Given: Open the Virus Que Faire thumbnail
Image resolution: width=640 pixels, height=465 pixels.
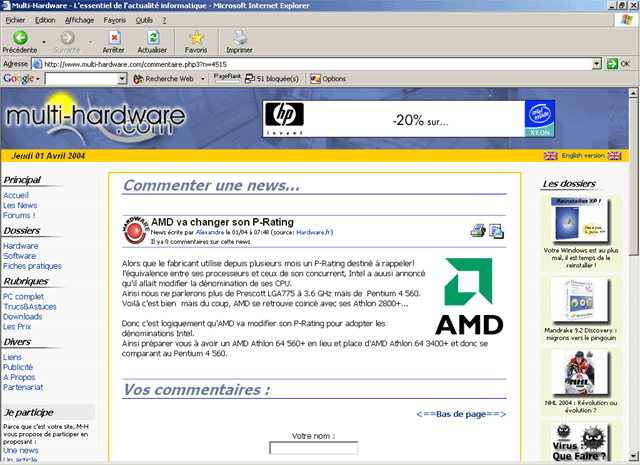Looking at the screenshot, I should click(x=579, y=442).
